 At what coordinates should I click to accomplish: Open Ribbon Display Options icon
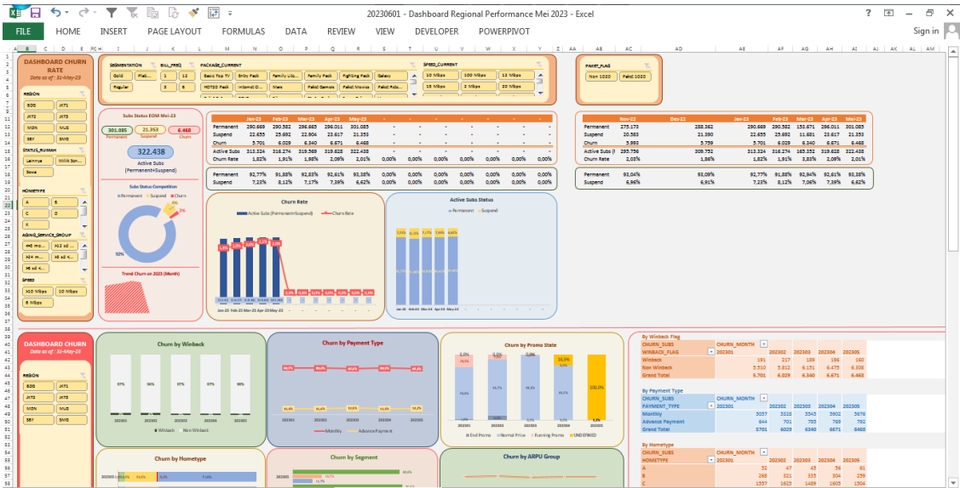click(x=888, y=13)
